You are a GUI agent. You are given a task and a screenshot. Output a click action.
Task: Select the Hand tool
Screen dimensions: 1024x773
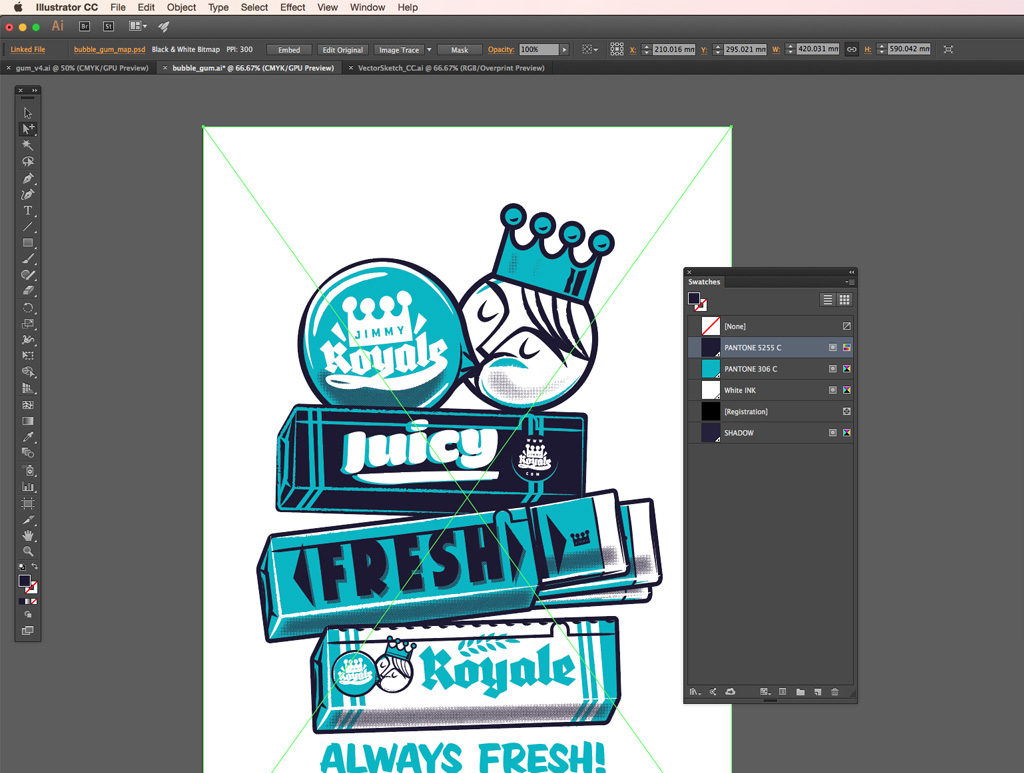pyautogui.click(x=28, y=535)
